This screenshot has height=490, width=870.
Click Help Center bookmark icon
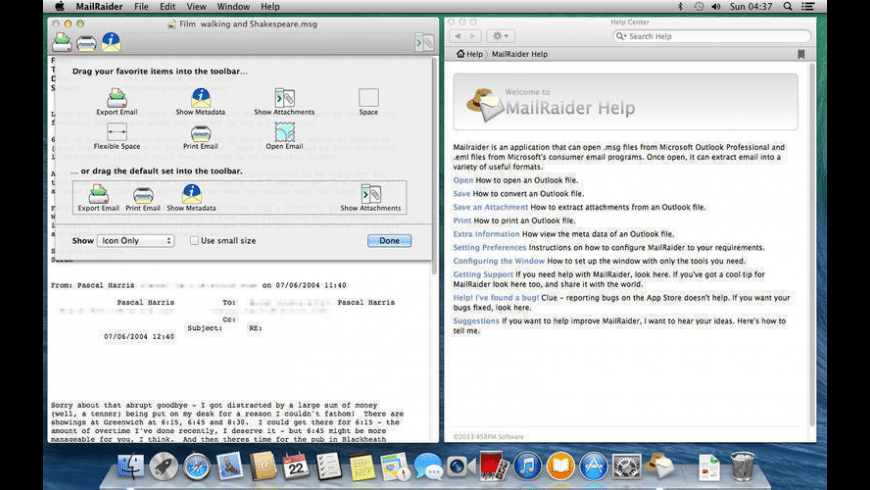pos(801,54)
